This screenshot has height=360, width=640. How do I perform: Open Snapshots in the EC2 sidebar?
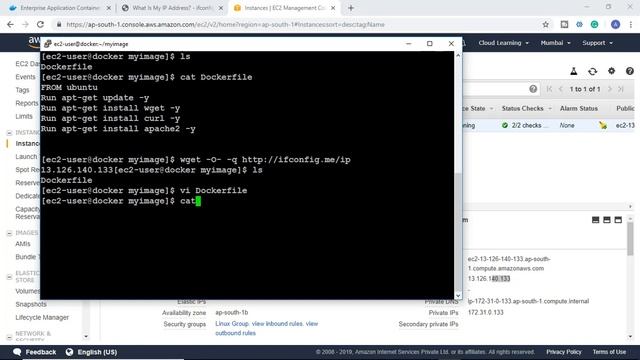[x=31, y=304]
